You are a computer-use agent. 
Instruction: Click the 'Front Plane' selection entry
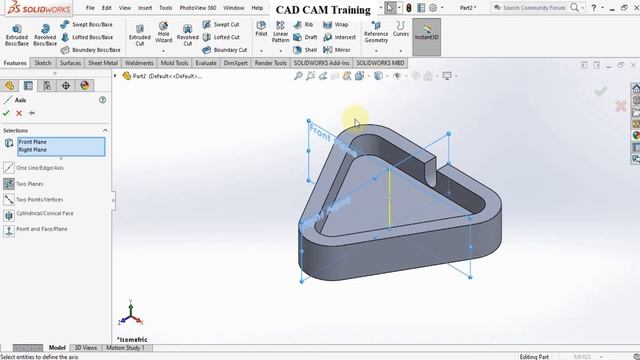pyautogui.click(x=33, y=142)
